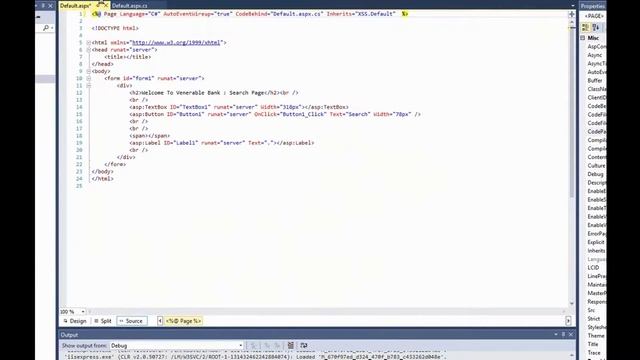Switch to the Default.aspx.cs tab
Screen dimensions: 640x360
click(x=129, y=6)
